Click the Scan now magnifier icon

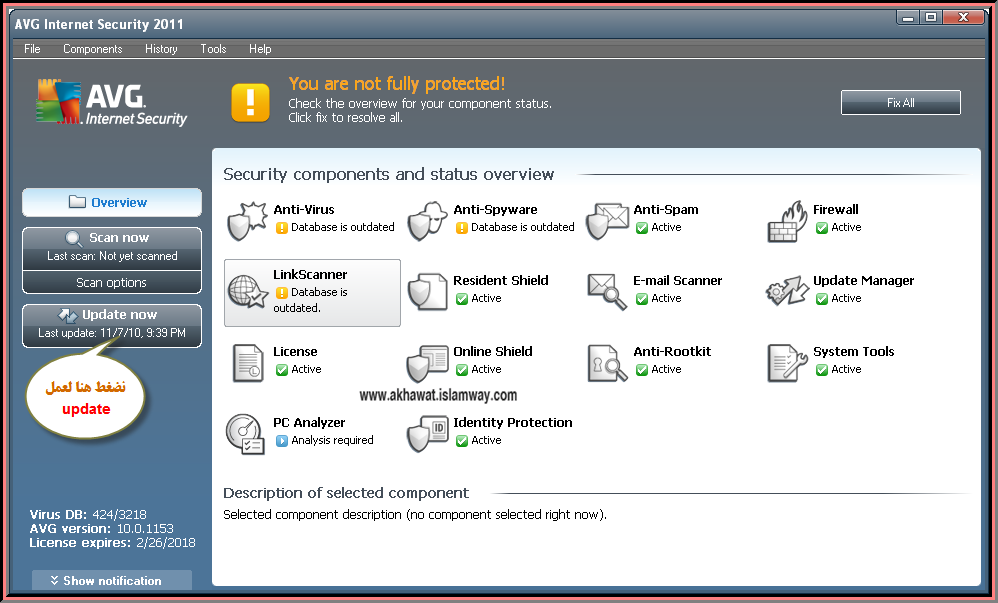click(74, 238)
